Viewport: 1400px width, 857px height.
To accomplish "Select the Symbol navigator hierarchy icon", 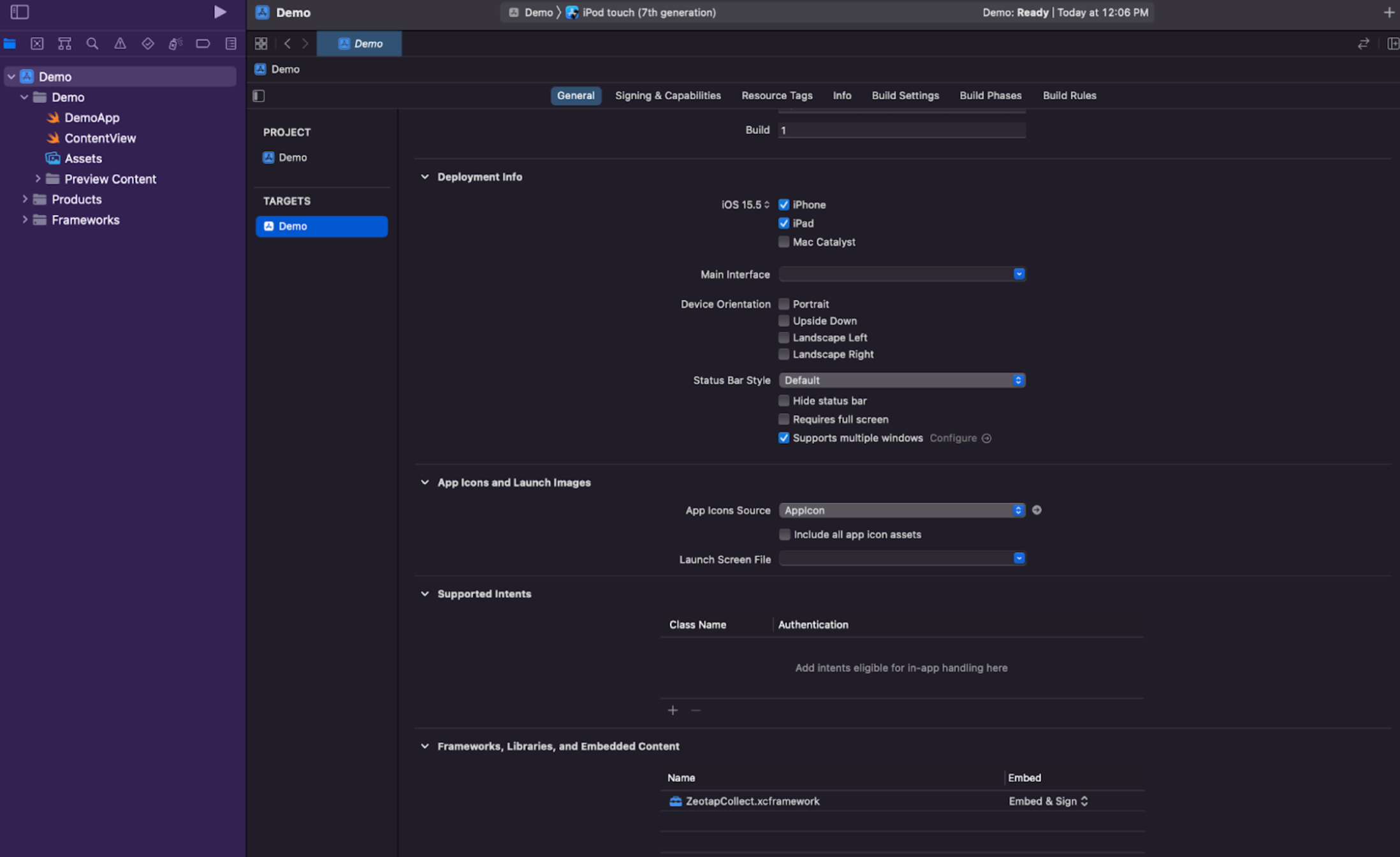I will (x=64, y=43).
